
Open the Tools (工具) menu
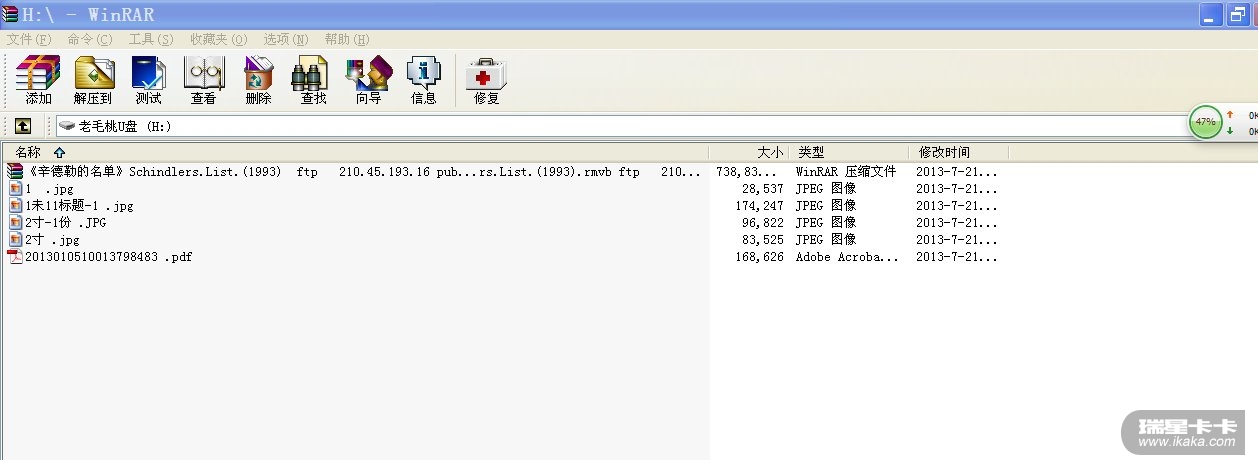pos(151,39)
